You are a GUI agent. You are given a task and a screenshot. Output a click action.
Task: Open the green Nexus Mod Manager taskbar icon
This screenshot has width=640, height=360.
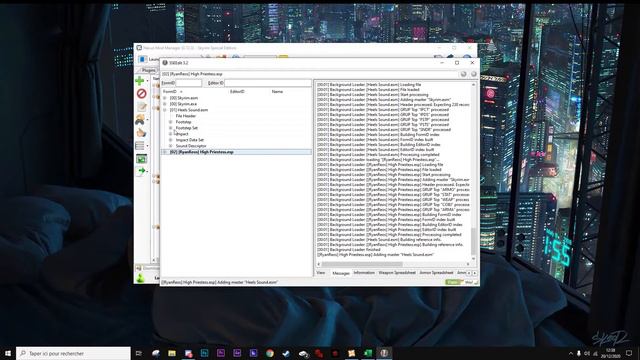[x=368, y=353]
